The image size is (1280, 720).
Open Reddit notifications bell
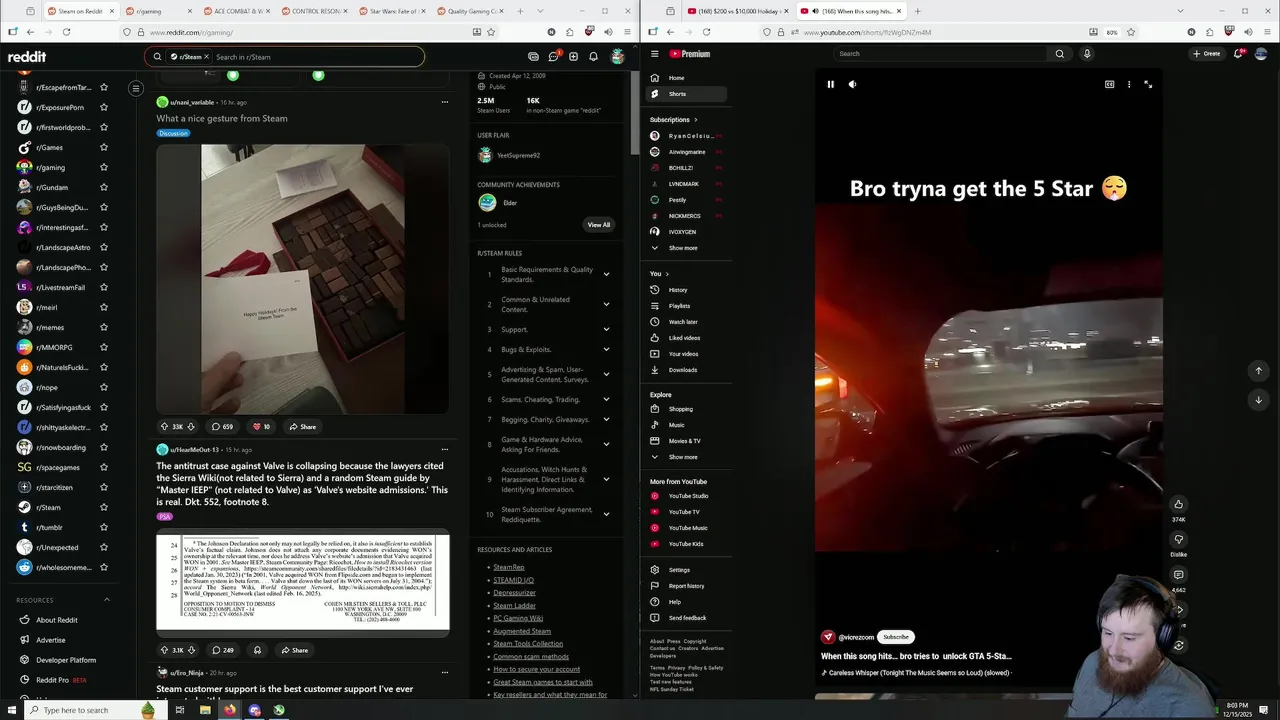click(x=593, y=57)
